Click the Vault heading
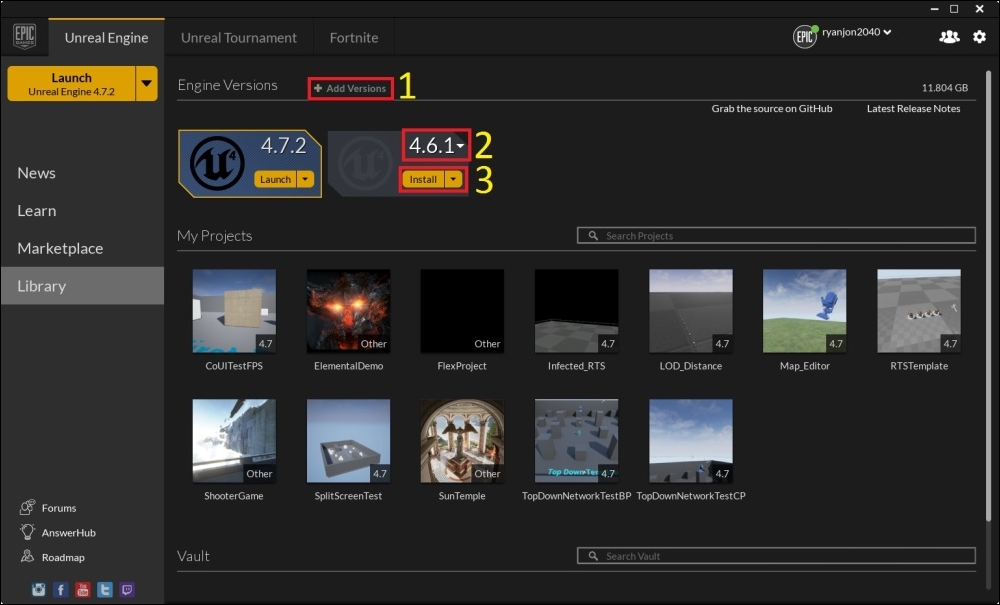The height and width of the screenshot is (605, 1000). tap(193, 556)
